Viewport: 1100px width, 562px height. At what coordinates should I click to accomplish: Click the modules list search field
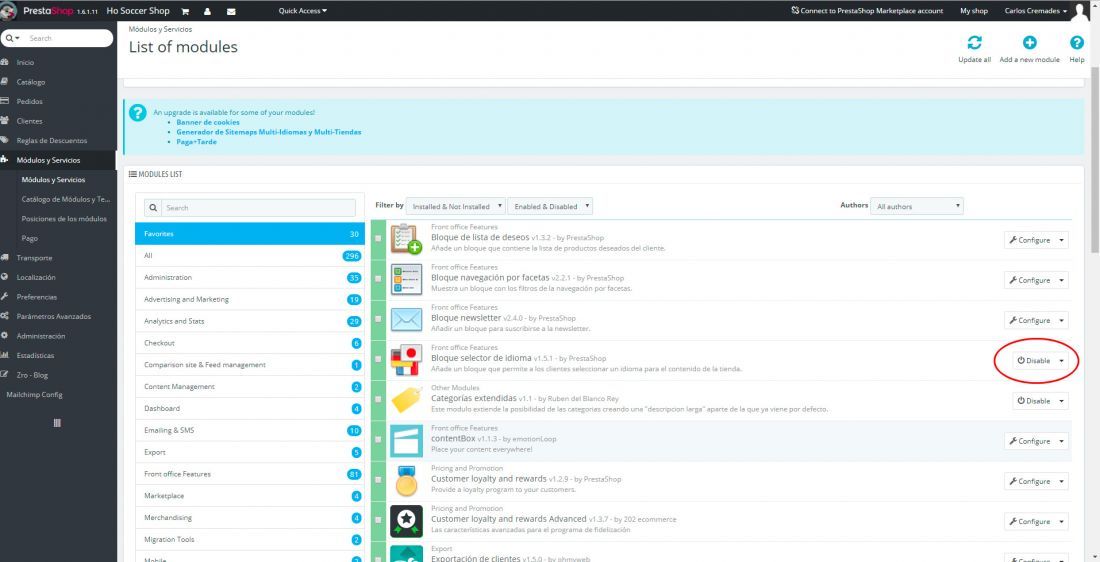point(259,208)
